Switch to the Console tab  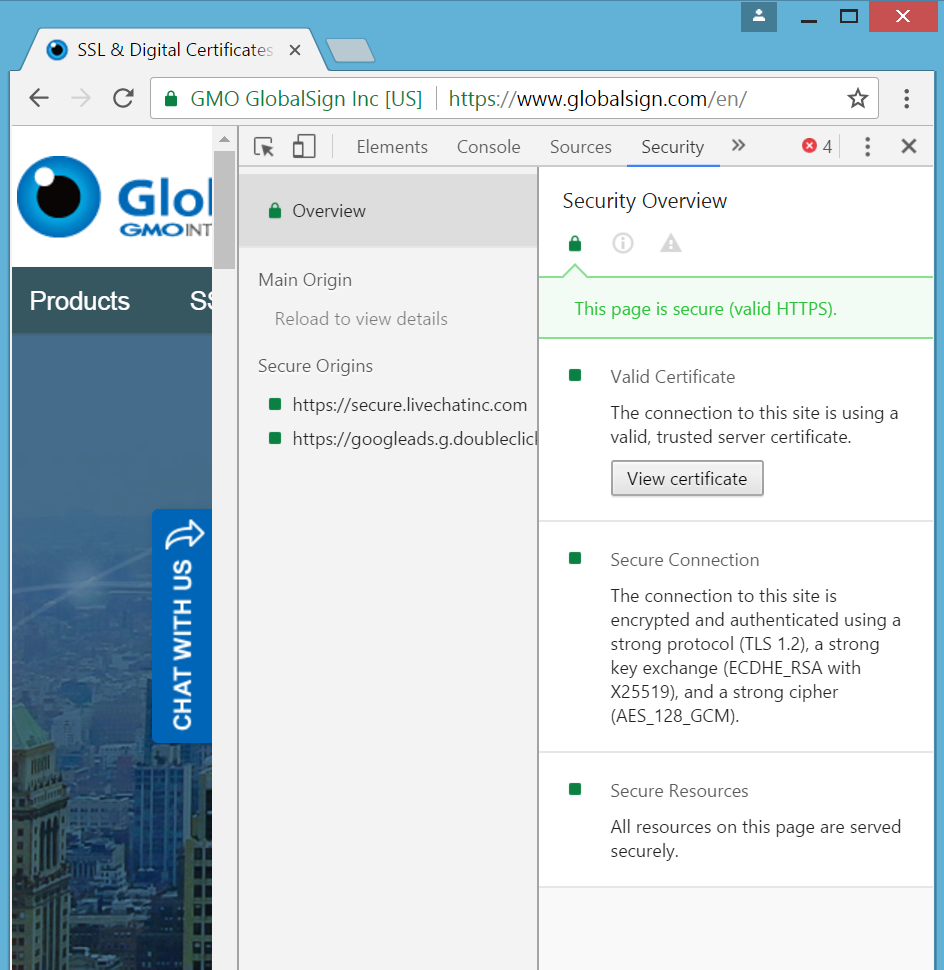(x=488, y=147)
